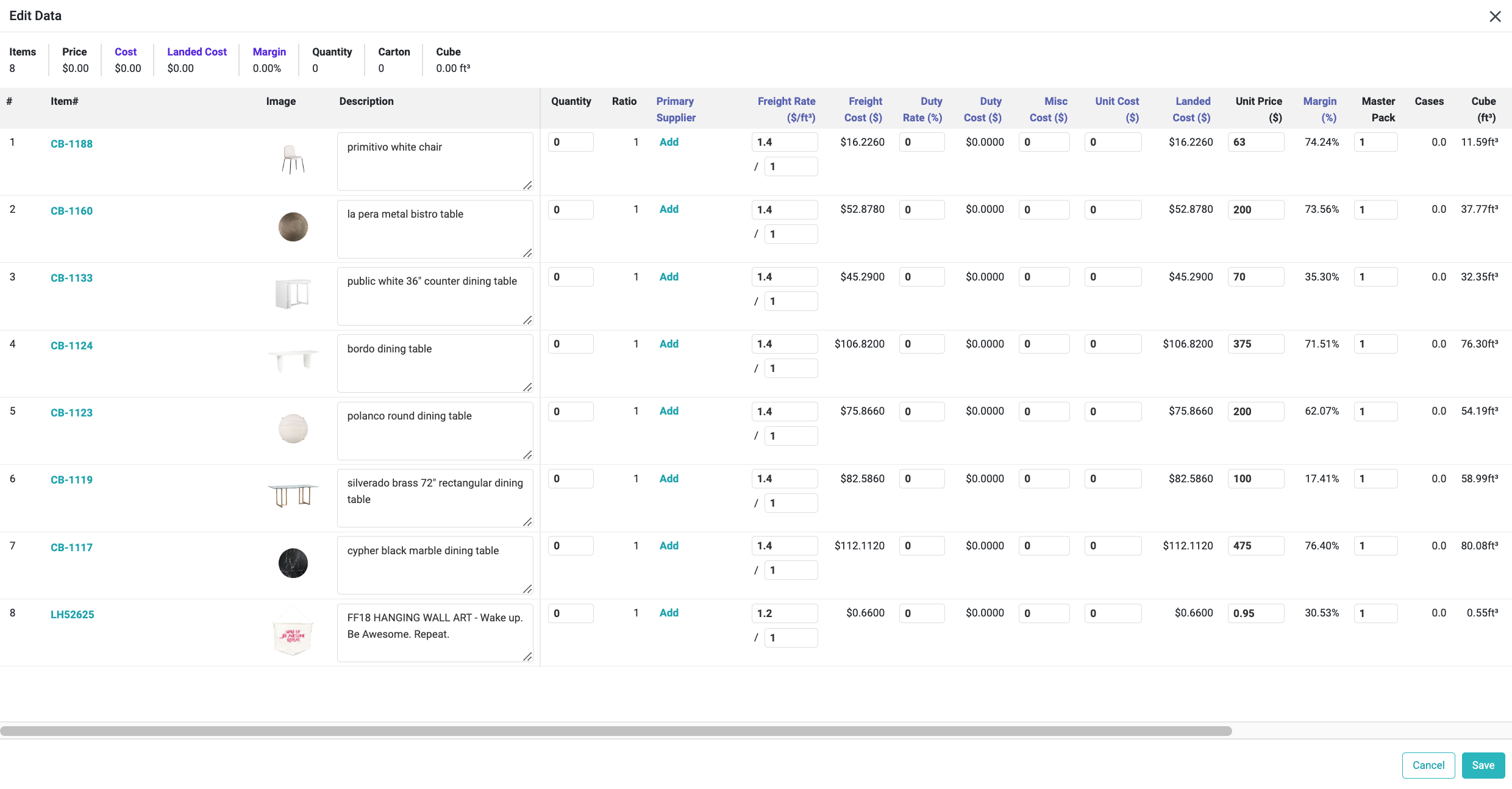Click Unit Price field showing 375
Screen dimensions: 1512x789
click(1255, 344)
